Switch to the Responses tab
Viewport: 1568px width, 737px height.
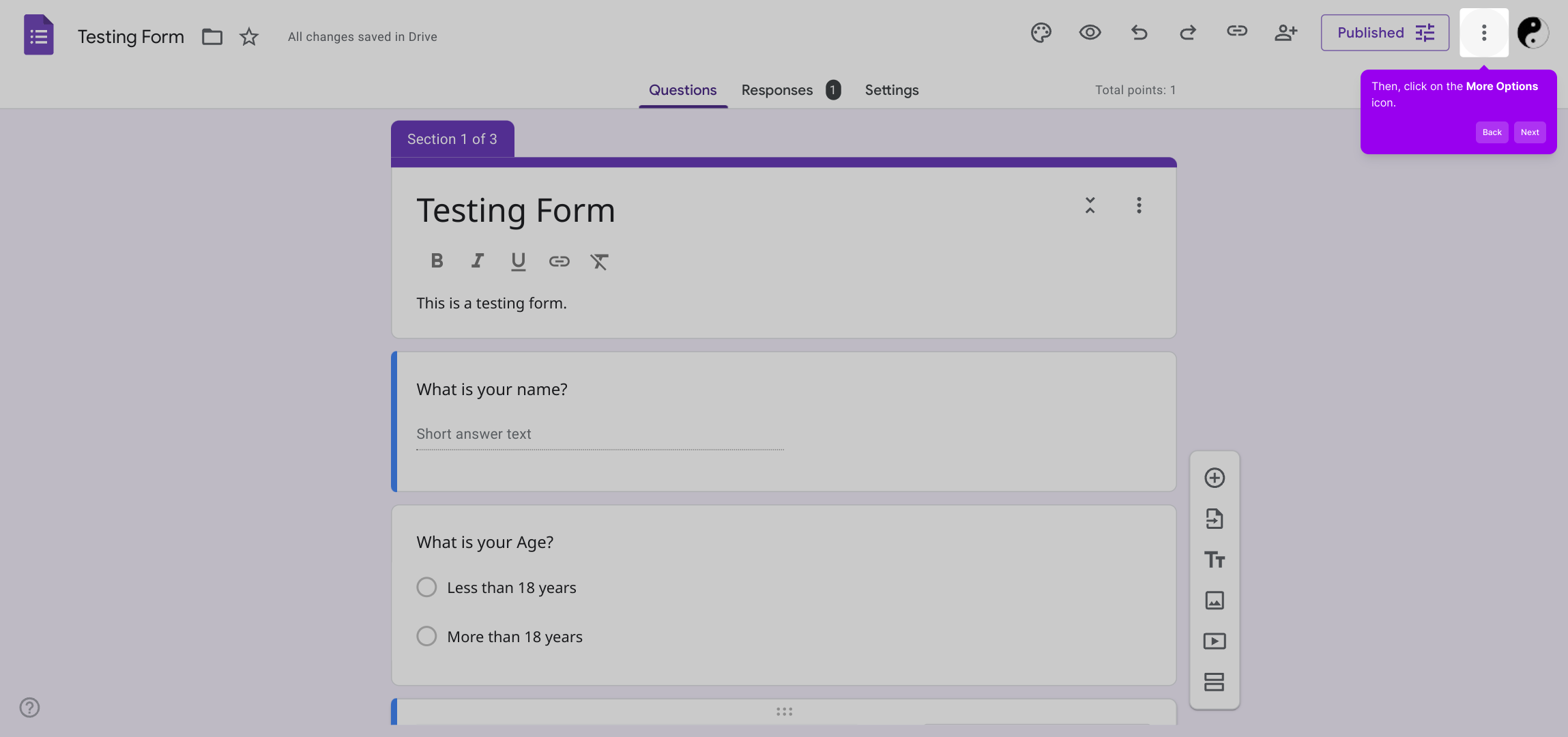[777, 90]
